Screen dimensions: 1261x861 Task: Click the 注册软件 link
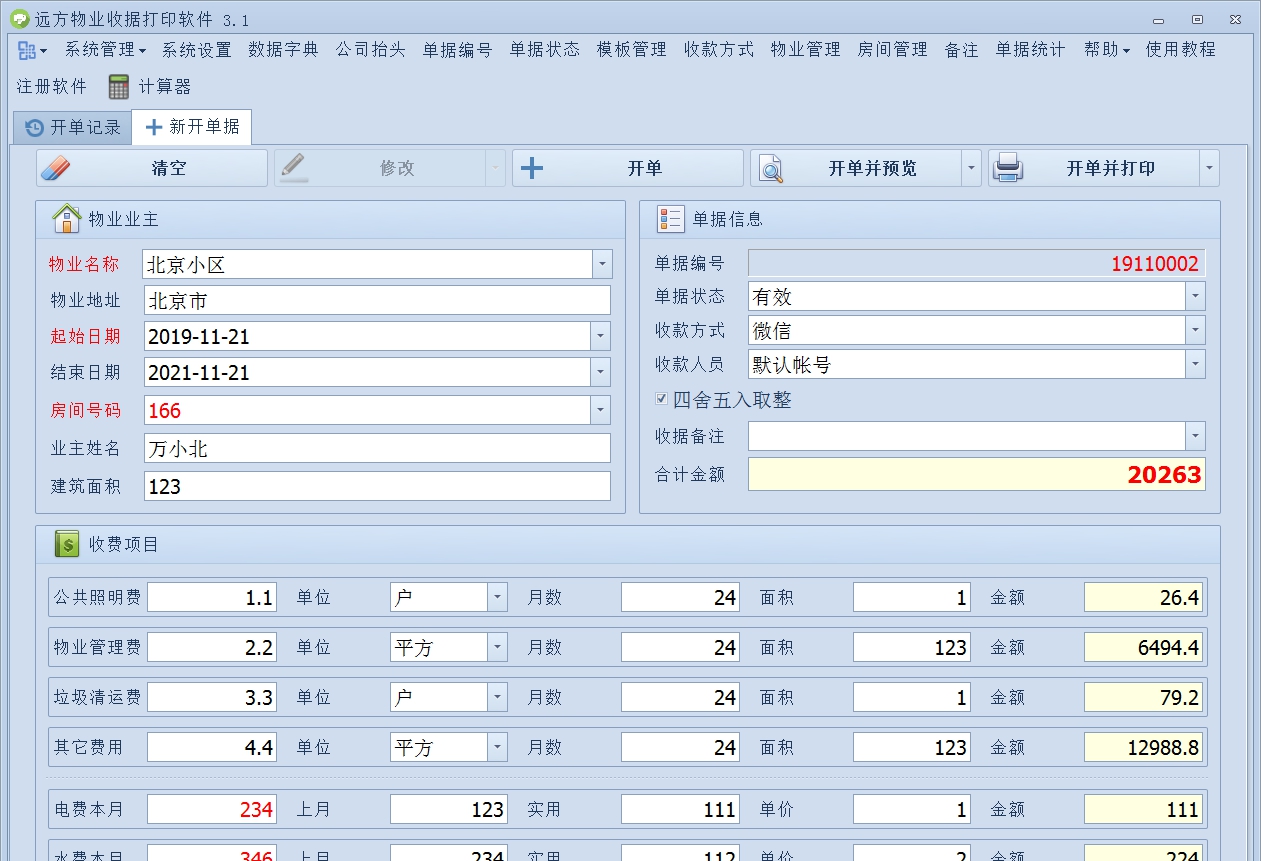point(50,87)
